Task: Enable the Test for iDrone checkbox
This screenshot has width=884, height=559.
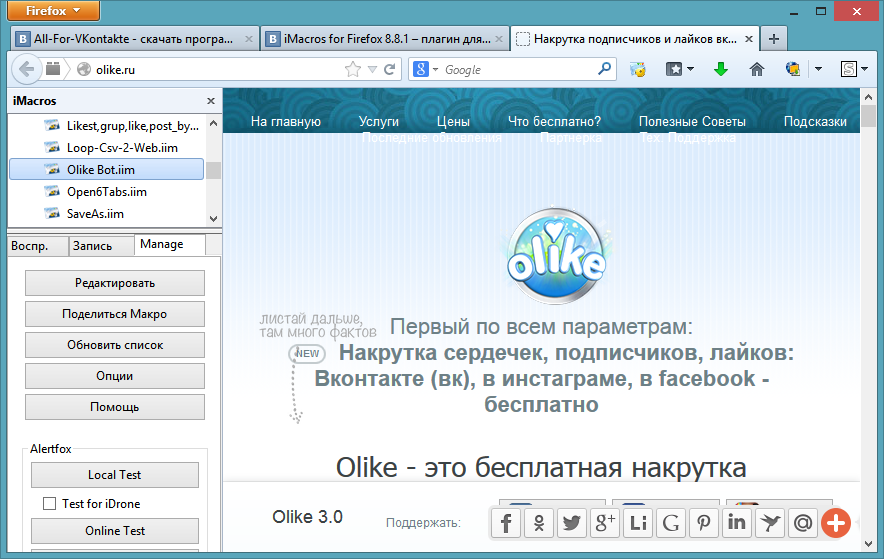Action: 49,504
